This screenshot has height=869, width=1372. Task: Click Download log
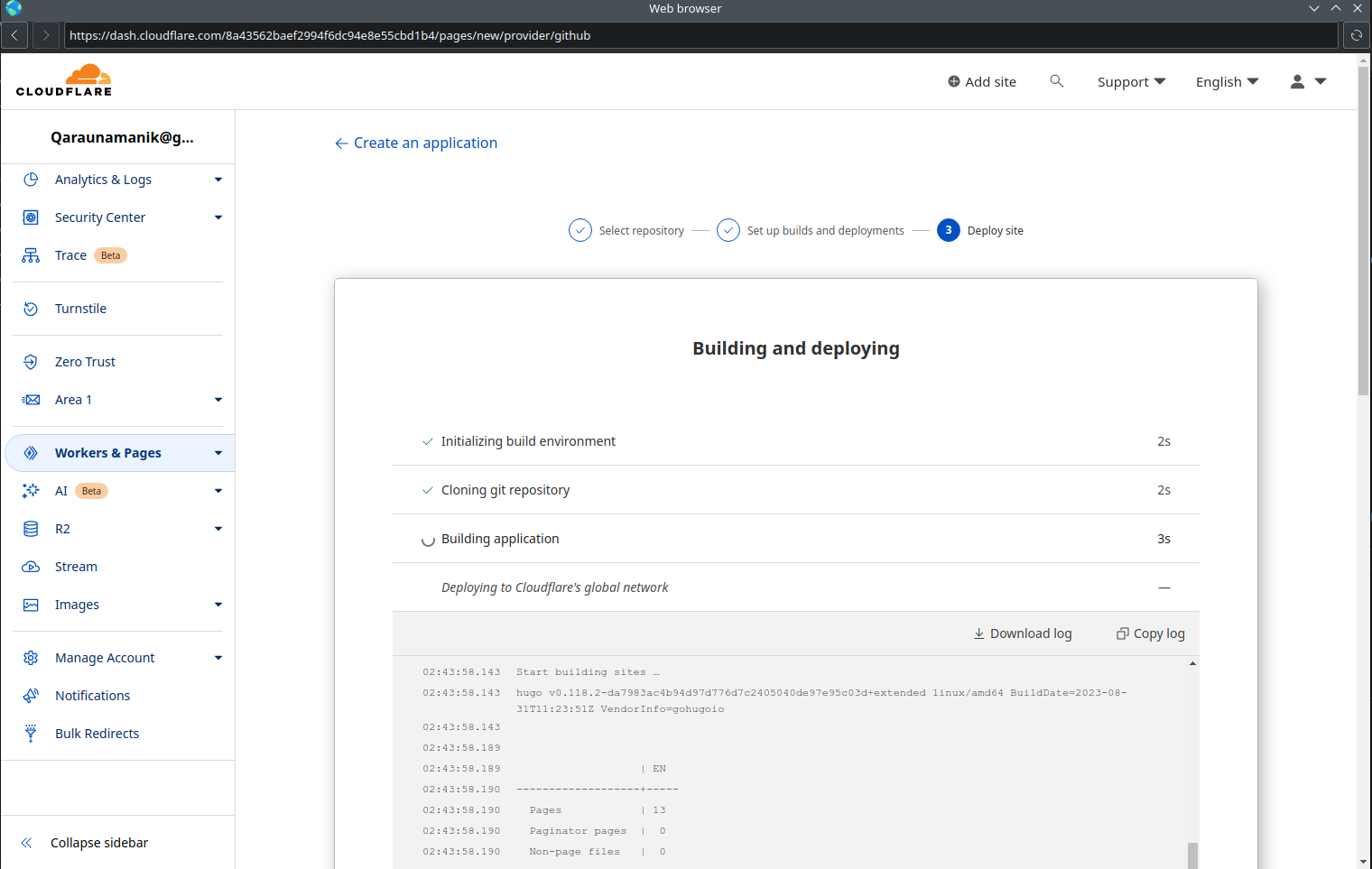click(1023, 633)
